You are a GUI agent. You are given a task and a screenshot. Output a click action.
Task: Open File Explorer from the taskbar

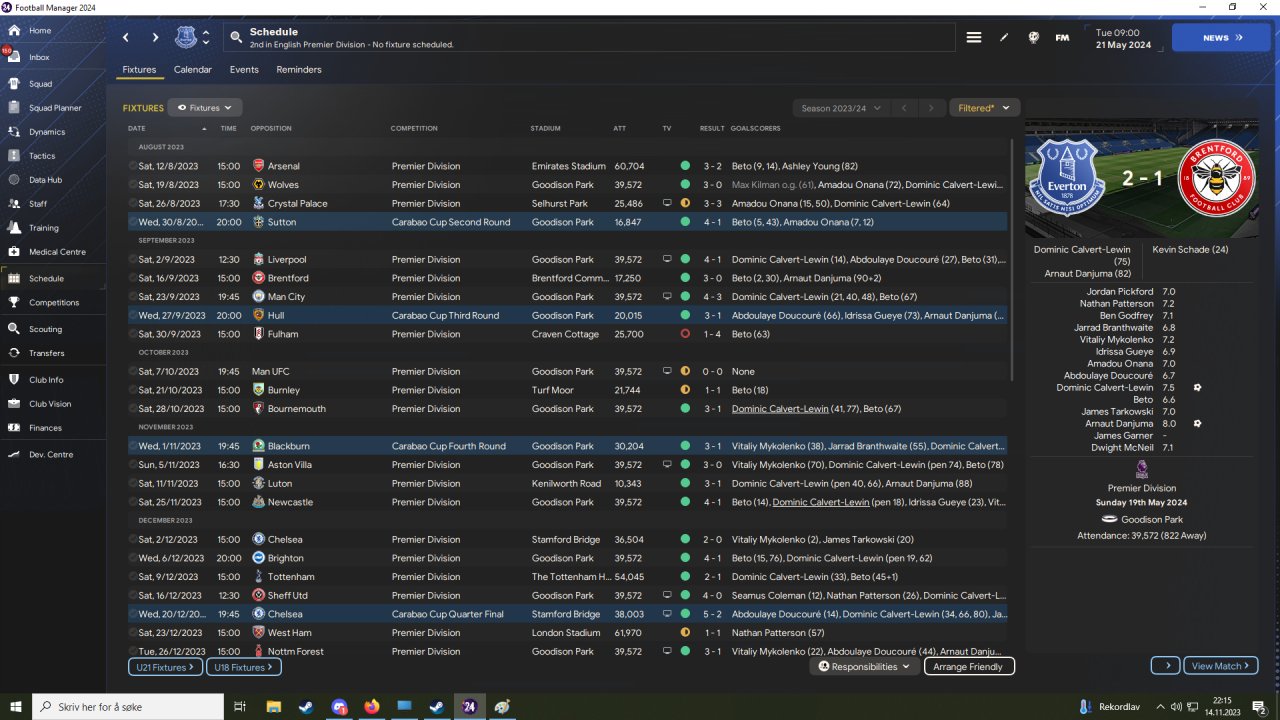coord(272,707)
